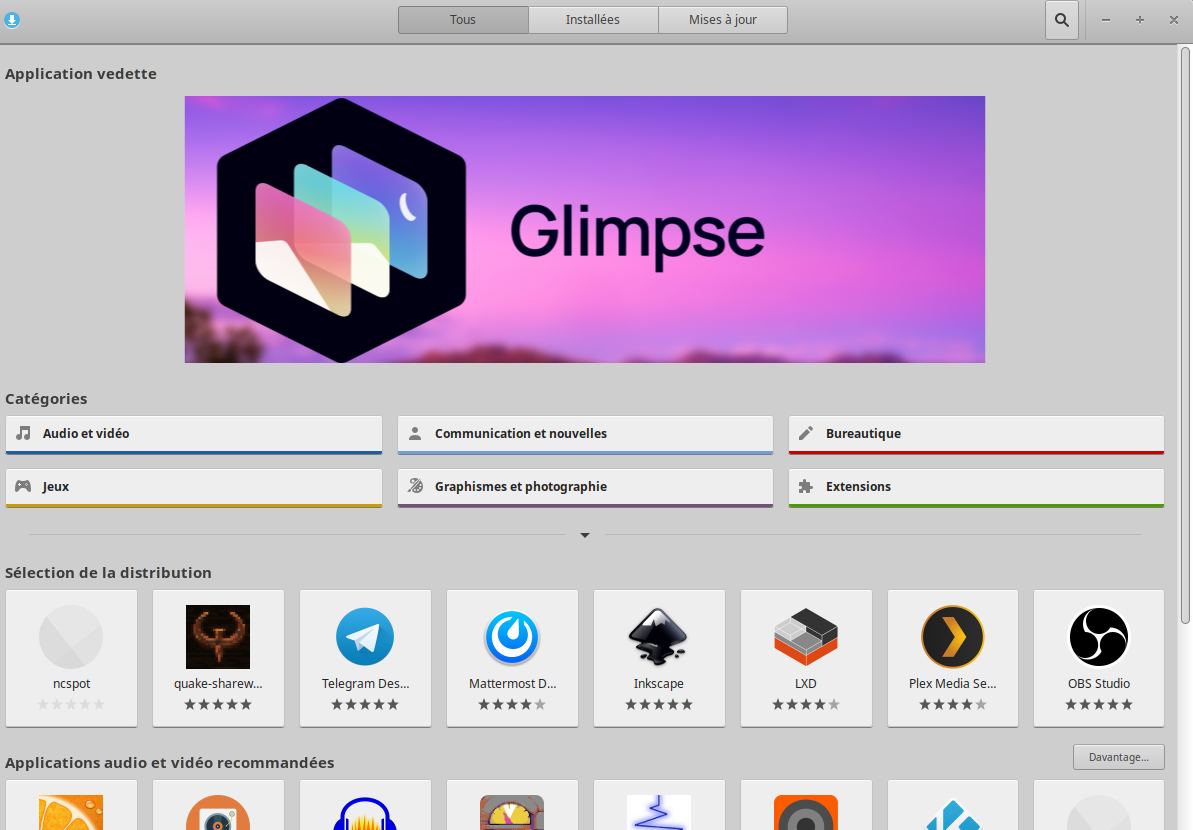Open the Jeux category

pos(194,488)
